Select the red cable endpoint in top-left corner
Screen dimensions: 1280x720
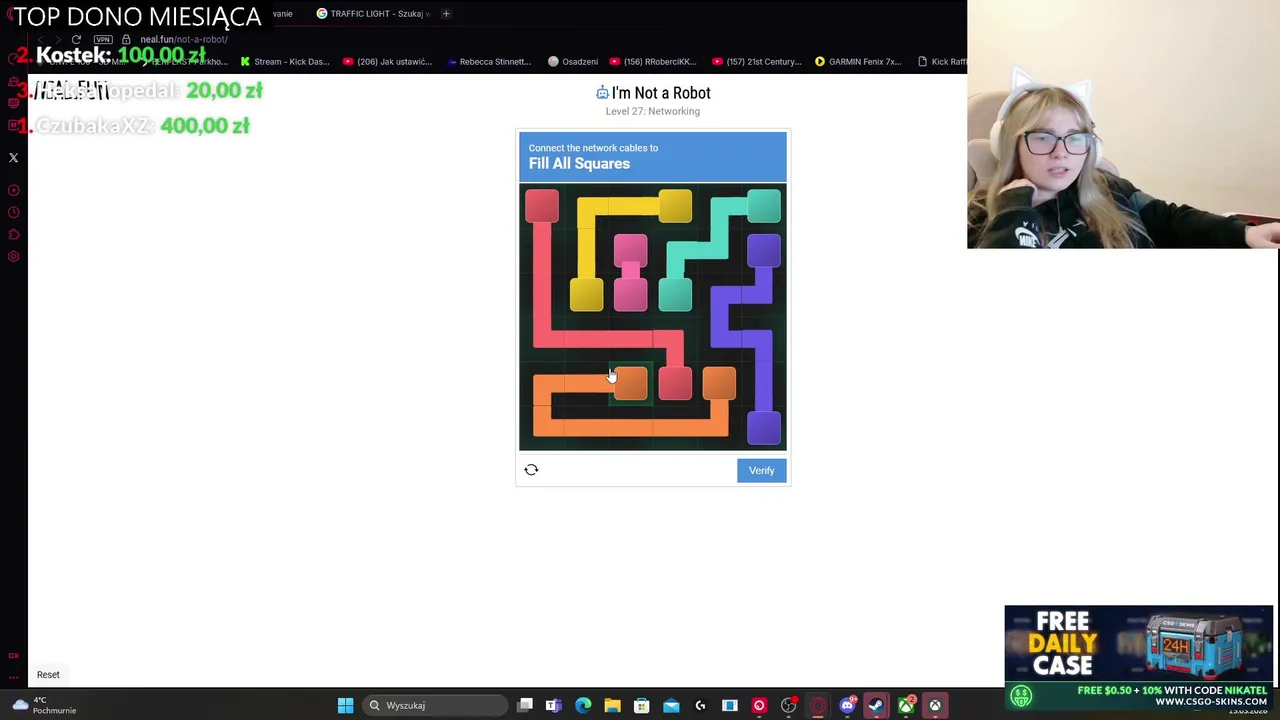point(542,206)
